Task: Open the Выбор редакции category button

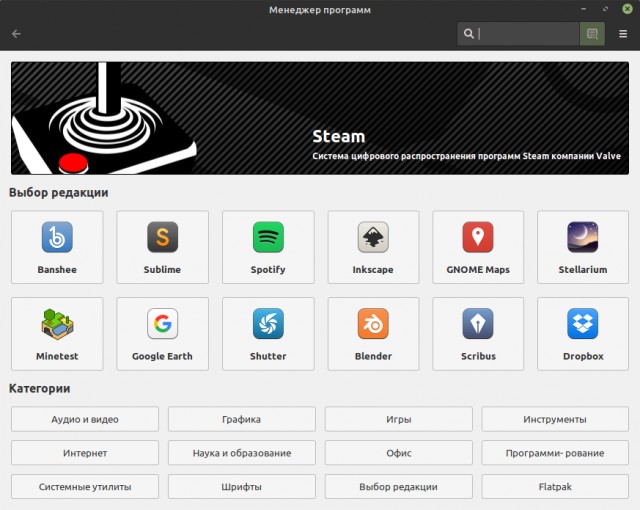Action: click(x=399, y=487)
